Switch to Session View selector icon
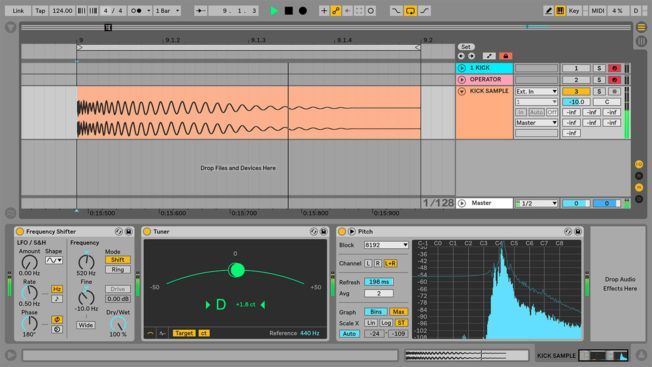This screenshot has width=652, height=367. point(641,41)
